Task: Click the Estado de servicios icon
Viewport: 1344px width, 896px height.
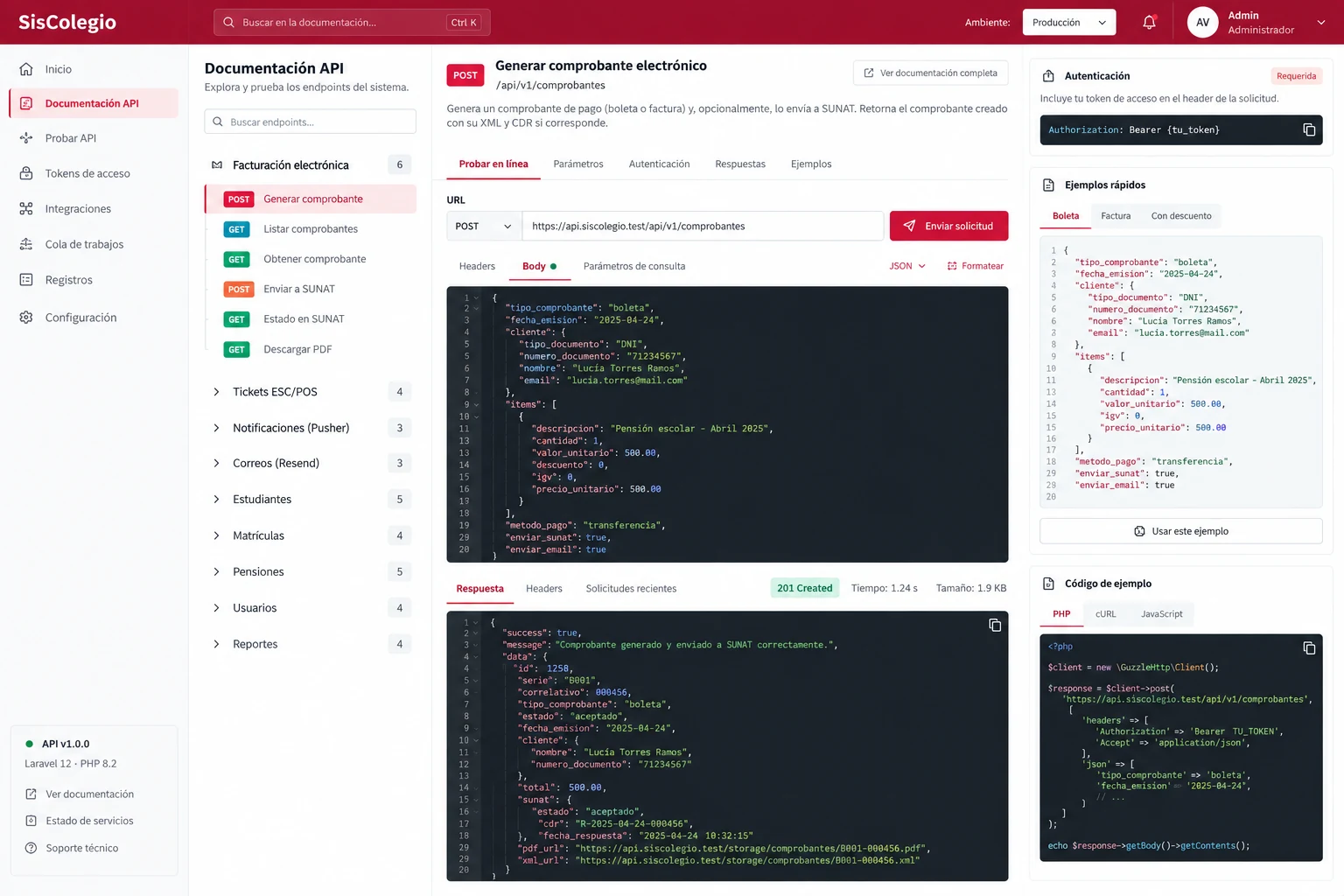Action: tap(31, 821)
